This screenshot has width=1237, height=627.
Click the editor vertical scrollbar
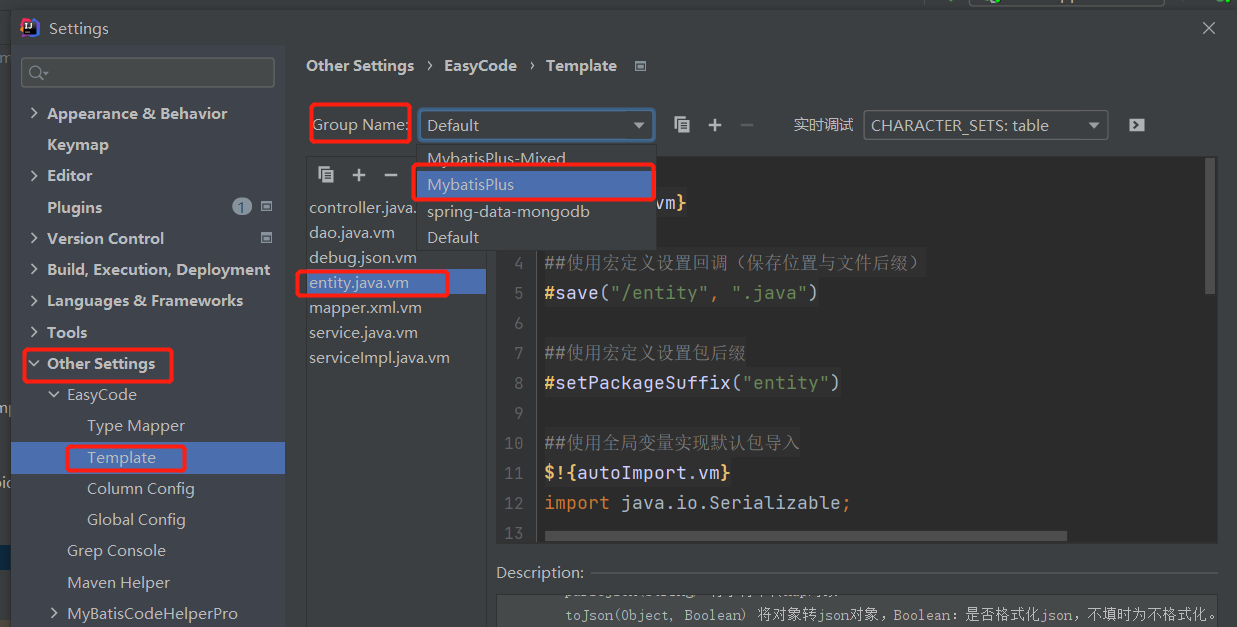[x=1210, y=226]
